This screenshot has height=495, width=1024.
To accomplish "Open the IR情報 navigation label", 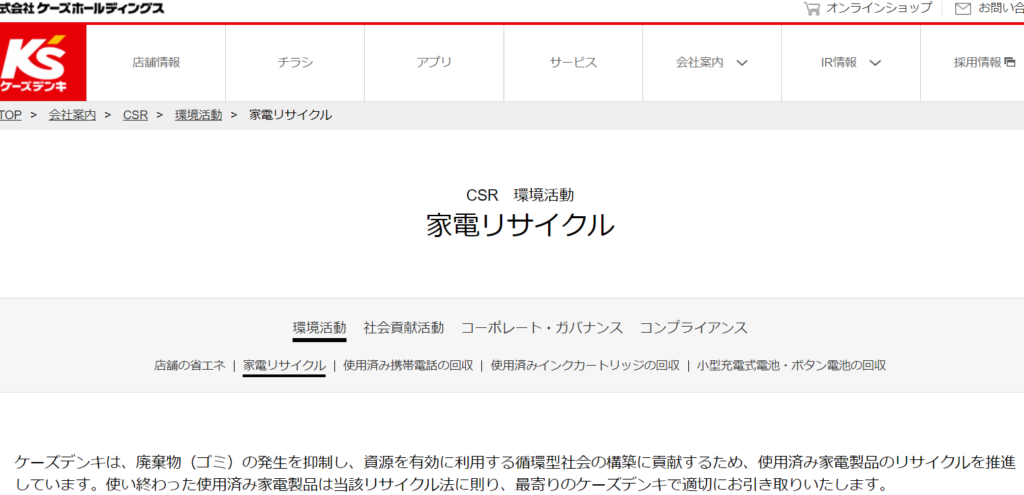I will pyautogui.click(x=839, y=63).
